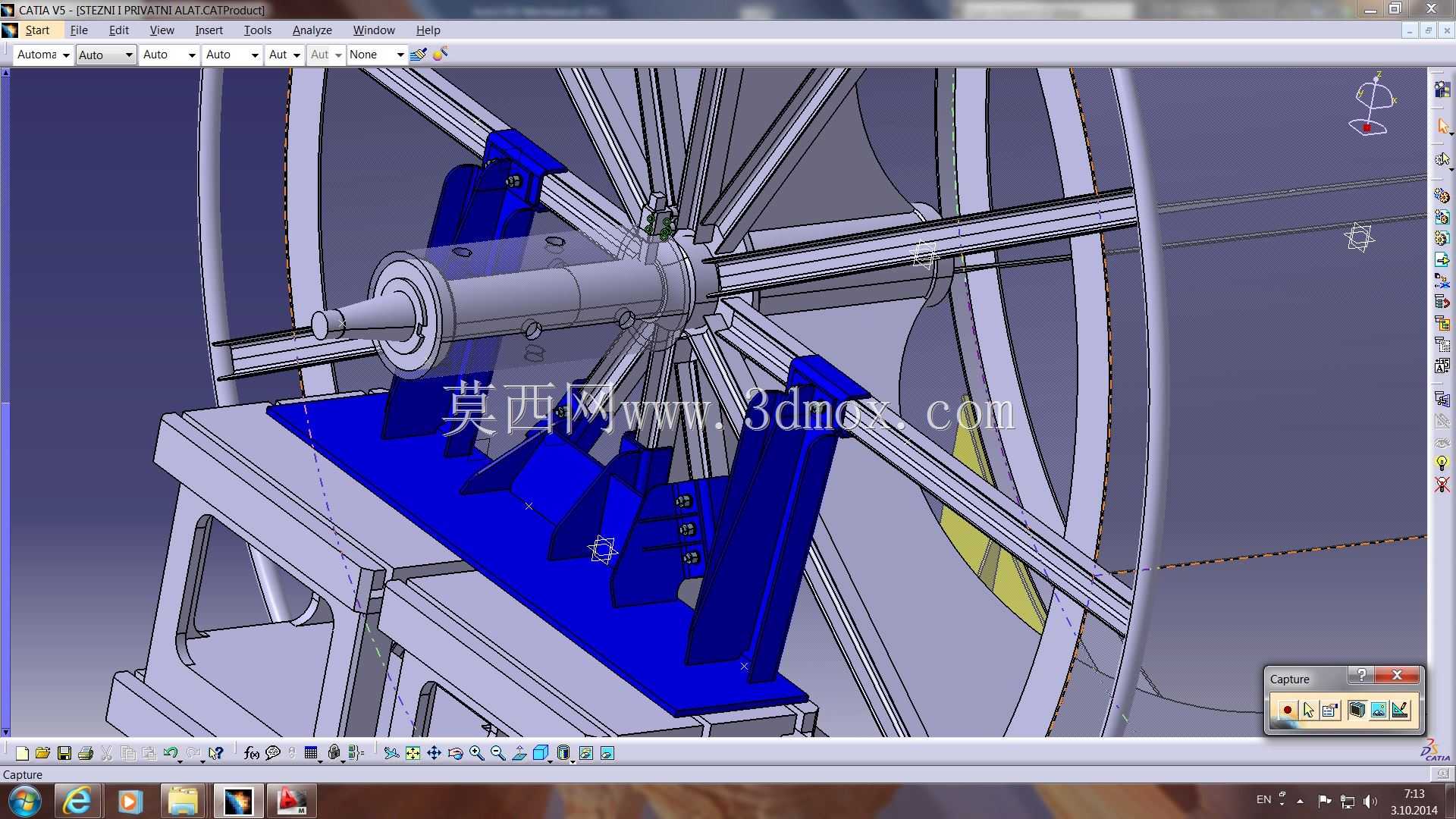Create a new document with New icon
This screenshot has height=819, width=1456.
click(x=22, y=753)
